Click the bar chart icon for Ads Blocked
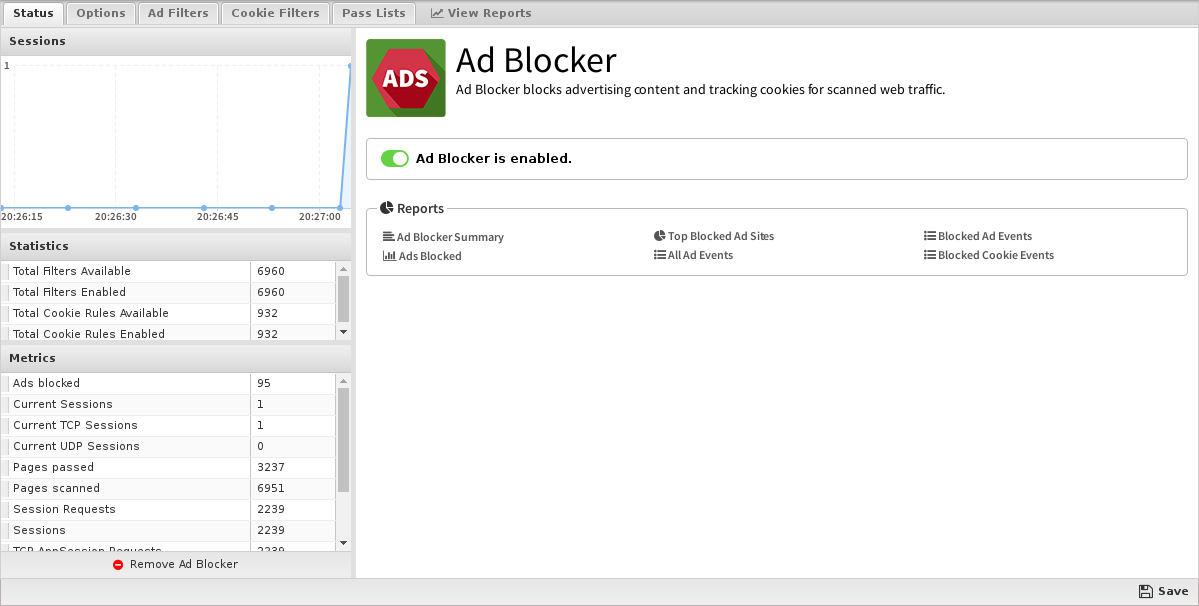This screenshot has height=606, width=1199. pyautogui.click(x=389, y=256)
